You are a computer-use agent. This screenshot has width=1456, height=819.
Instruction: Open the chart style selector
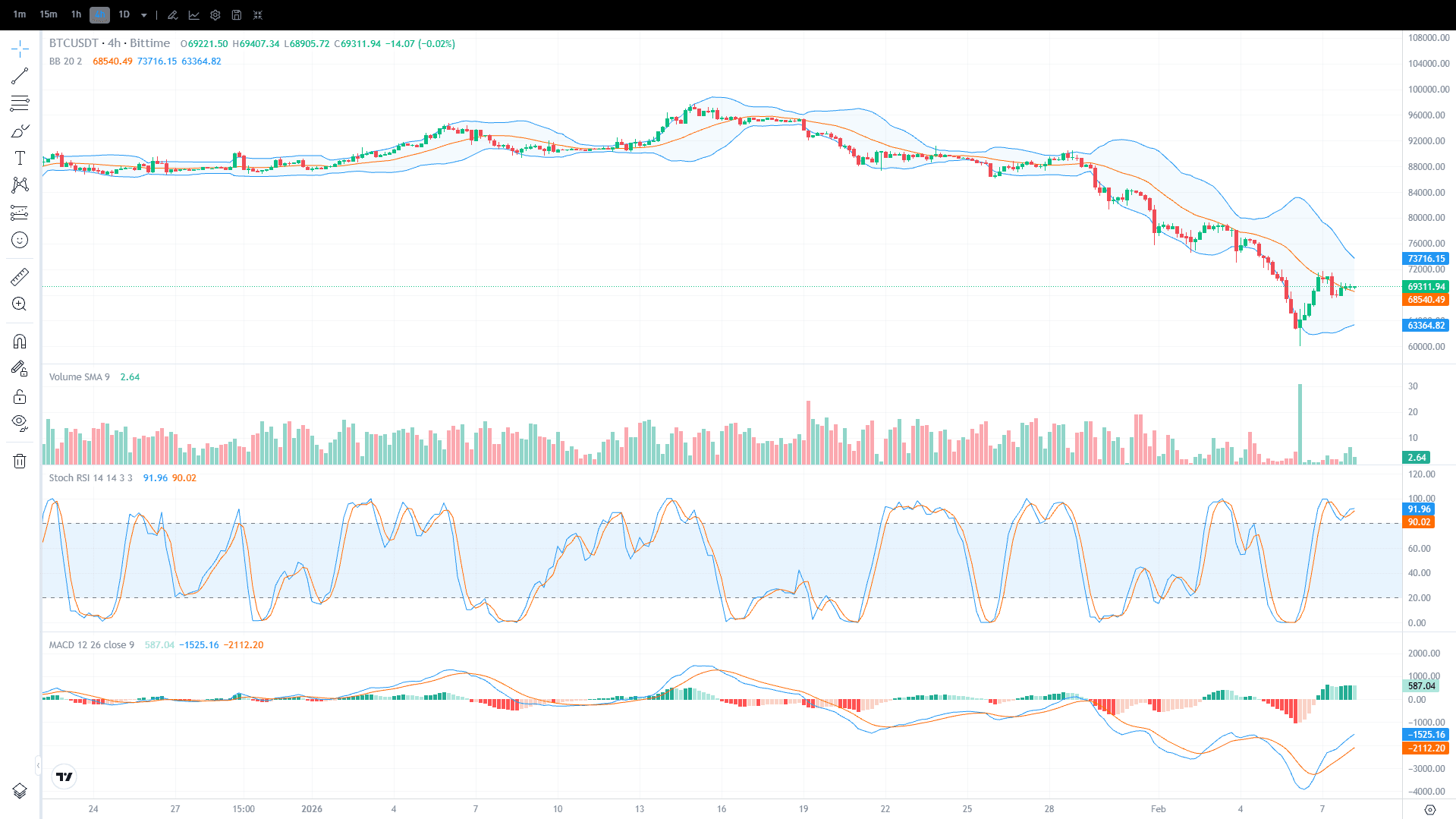194,14
